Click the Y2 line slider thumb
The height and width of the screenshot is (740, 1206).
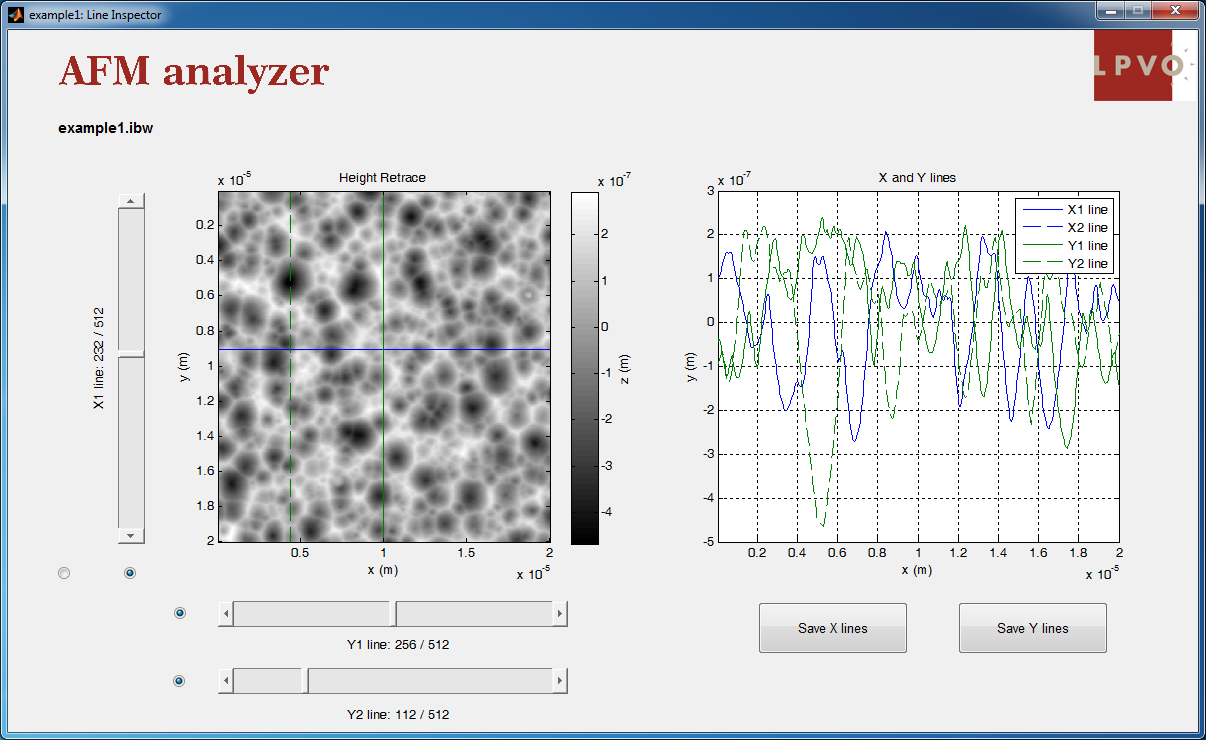305,682
